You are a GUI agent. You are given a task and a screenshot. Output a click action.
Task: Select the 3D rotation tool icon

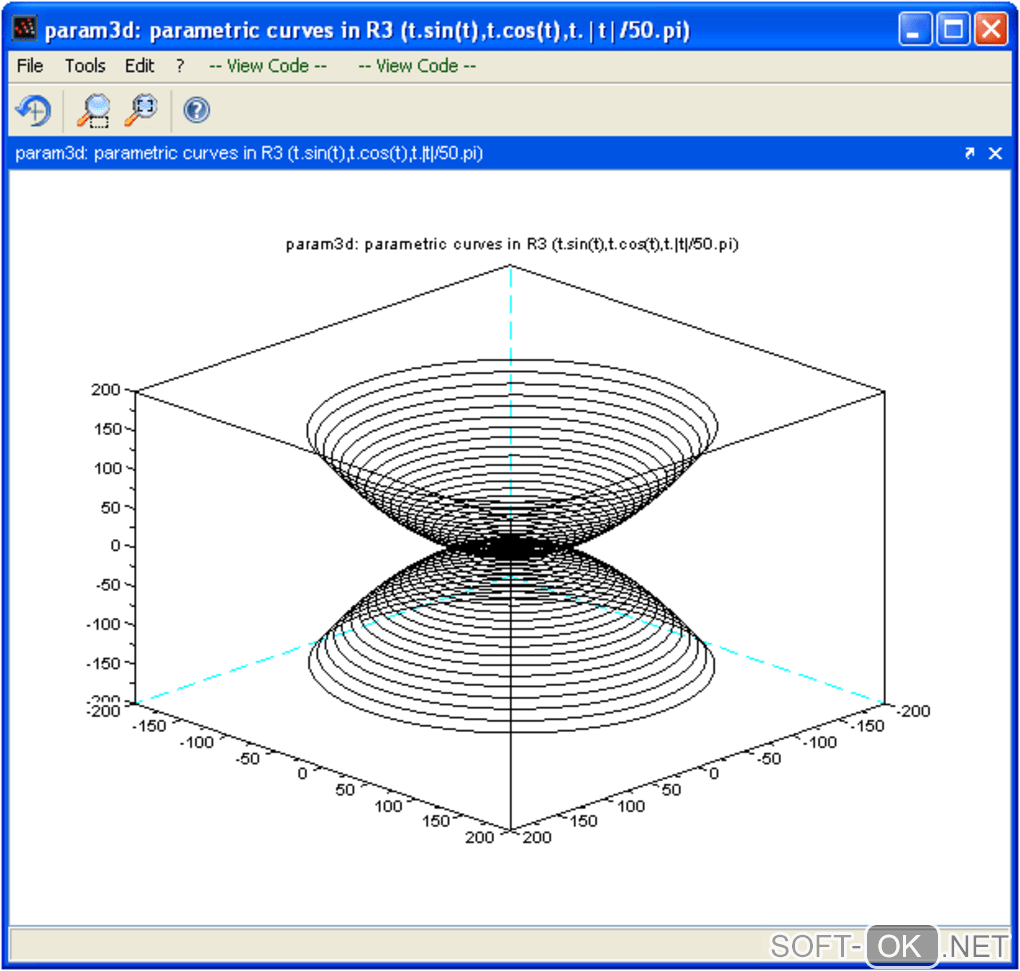click(x=33, y=110)
